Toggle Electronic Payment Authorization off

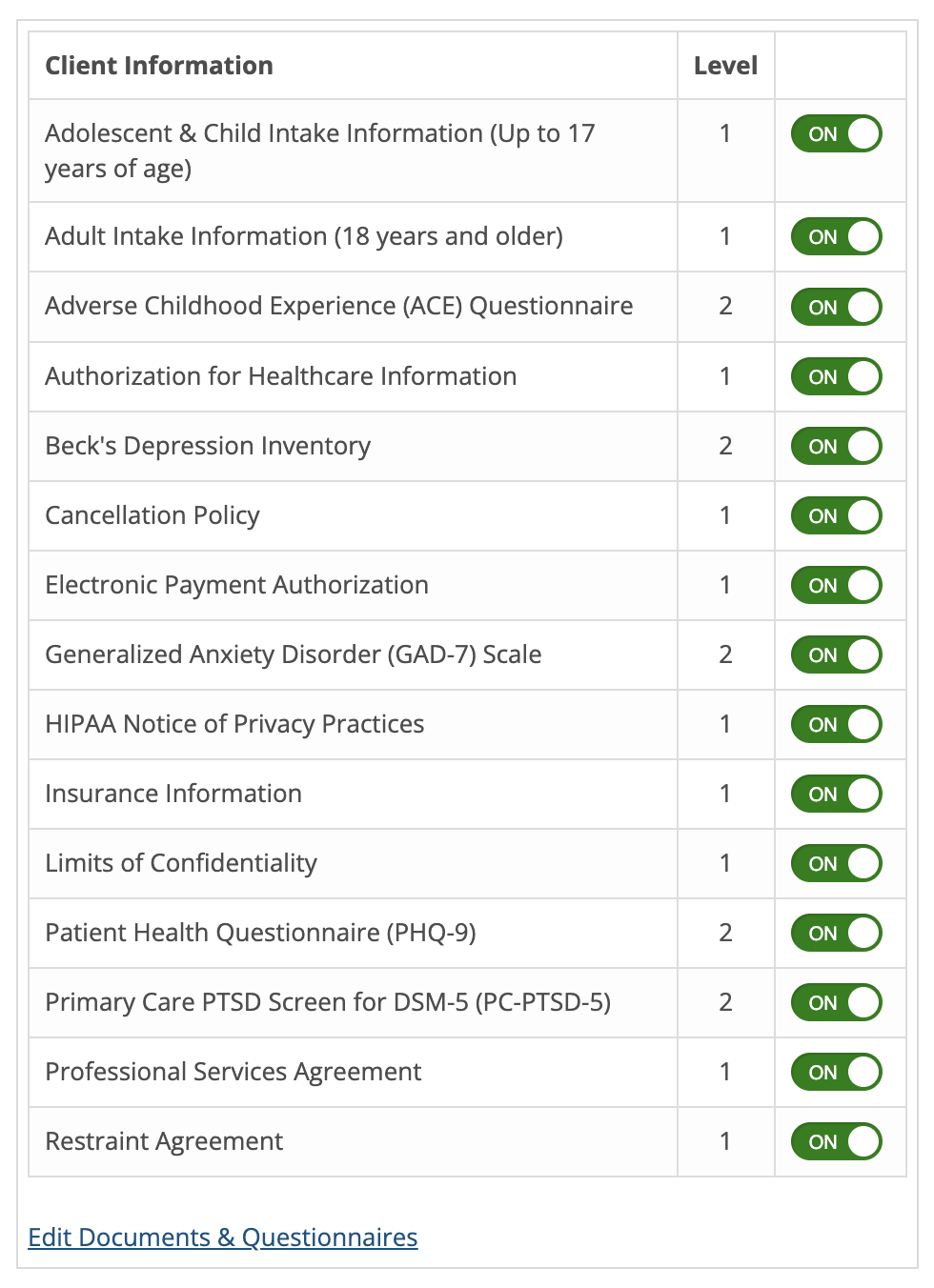[x=836, y=585]
